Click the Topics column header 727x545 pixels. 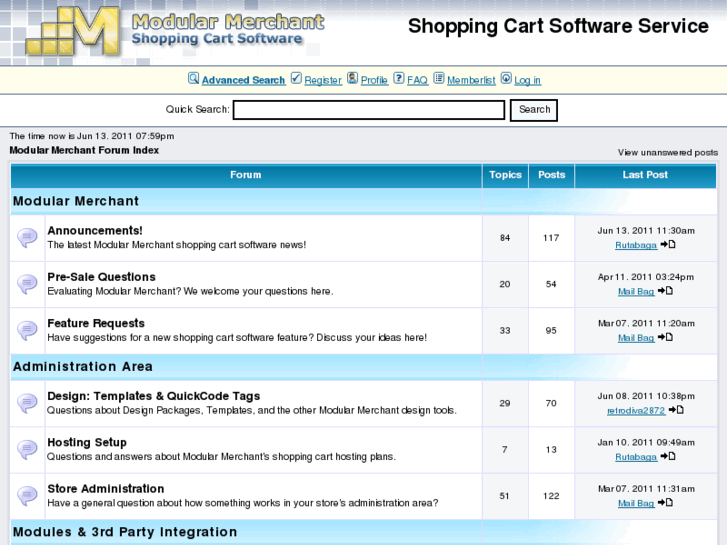[505, 175]
